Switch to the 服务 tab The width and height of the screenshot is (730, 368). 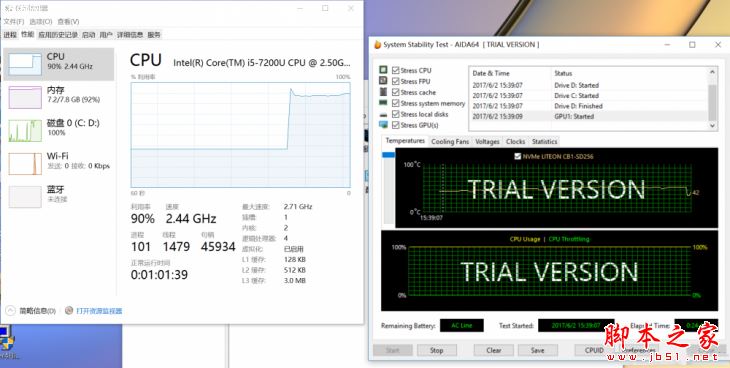(154, 34)
